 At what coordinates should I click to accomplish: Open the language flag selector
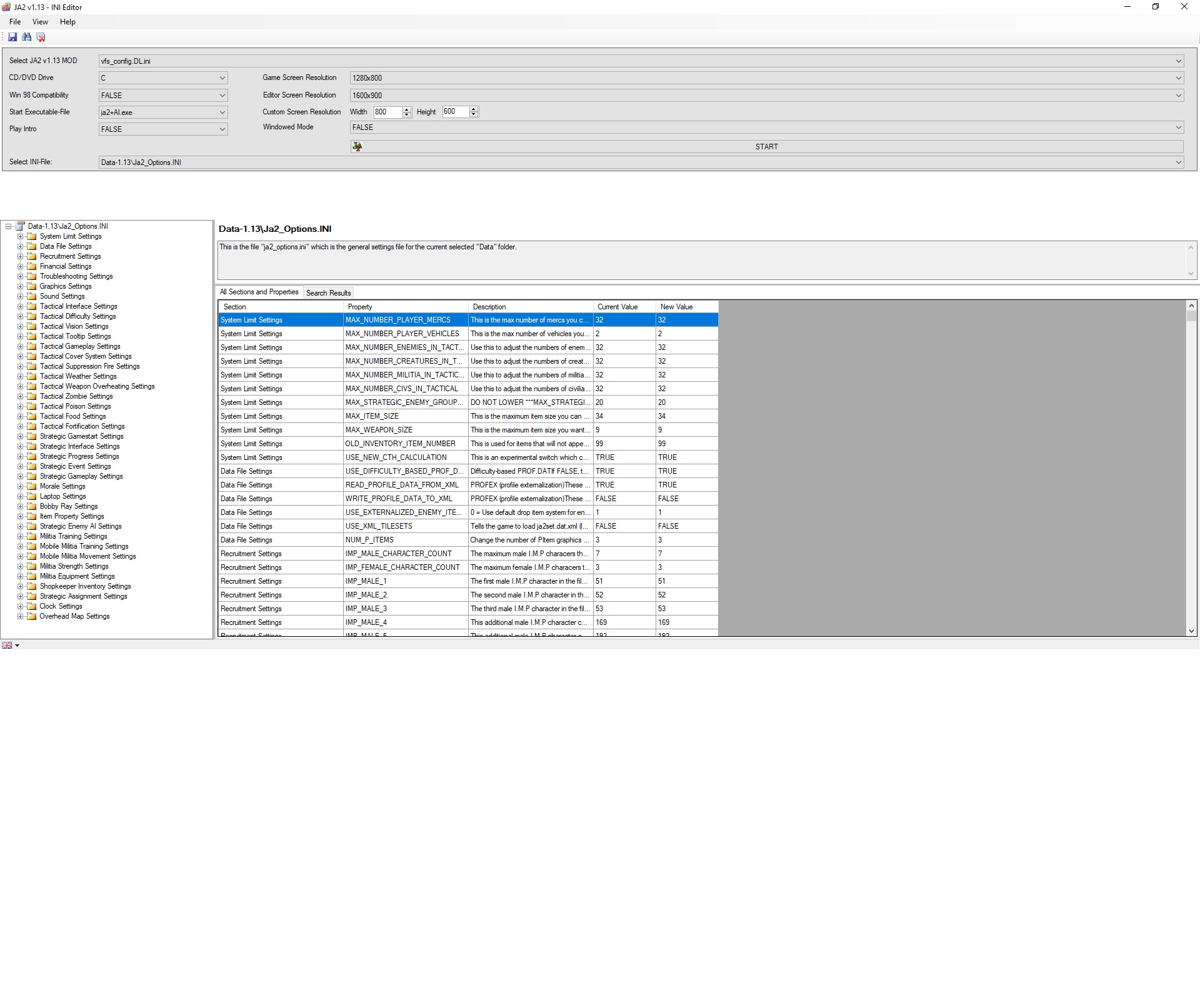coord(11,645)
